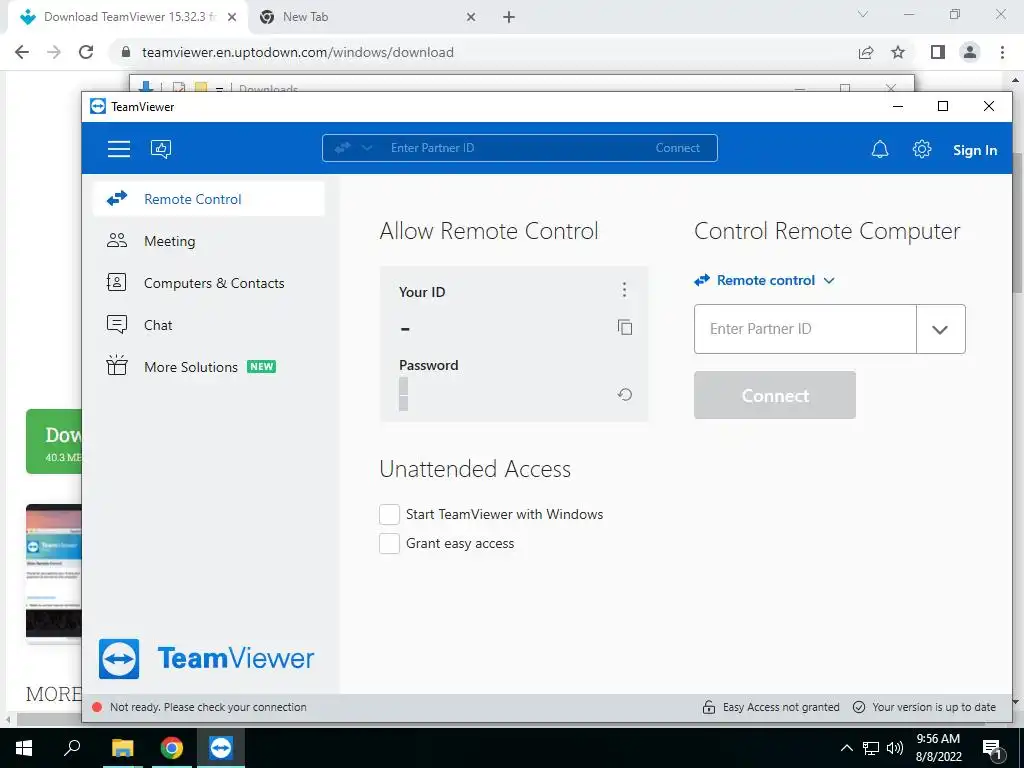Select Remote Control in sidebar
The width and height of the screenshot is (1024, 768).
209,199
